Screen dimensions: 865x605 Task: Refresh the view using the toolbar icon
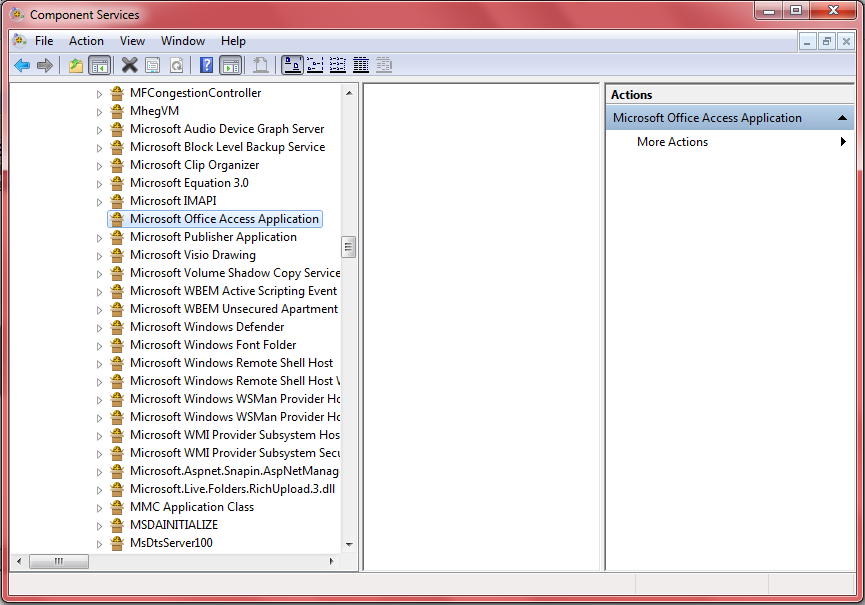click(x=177, y=66)
